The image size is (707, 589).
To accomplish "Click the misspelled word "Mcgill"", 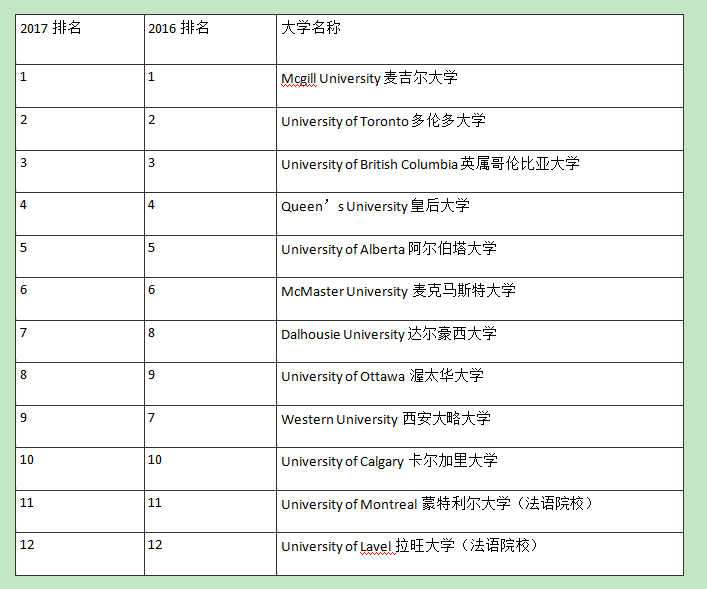I will click(298, 78).
